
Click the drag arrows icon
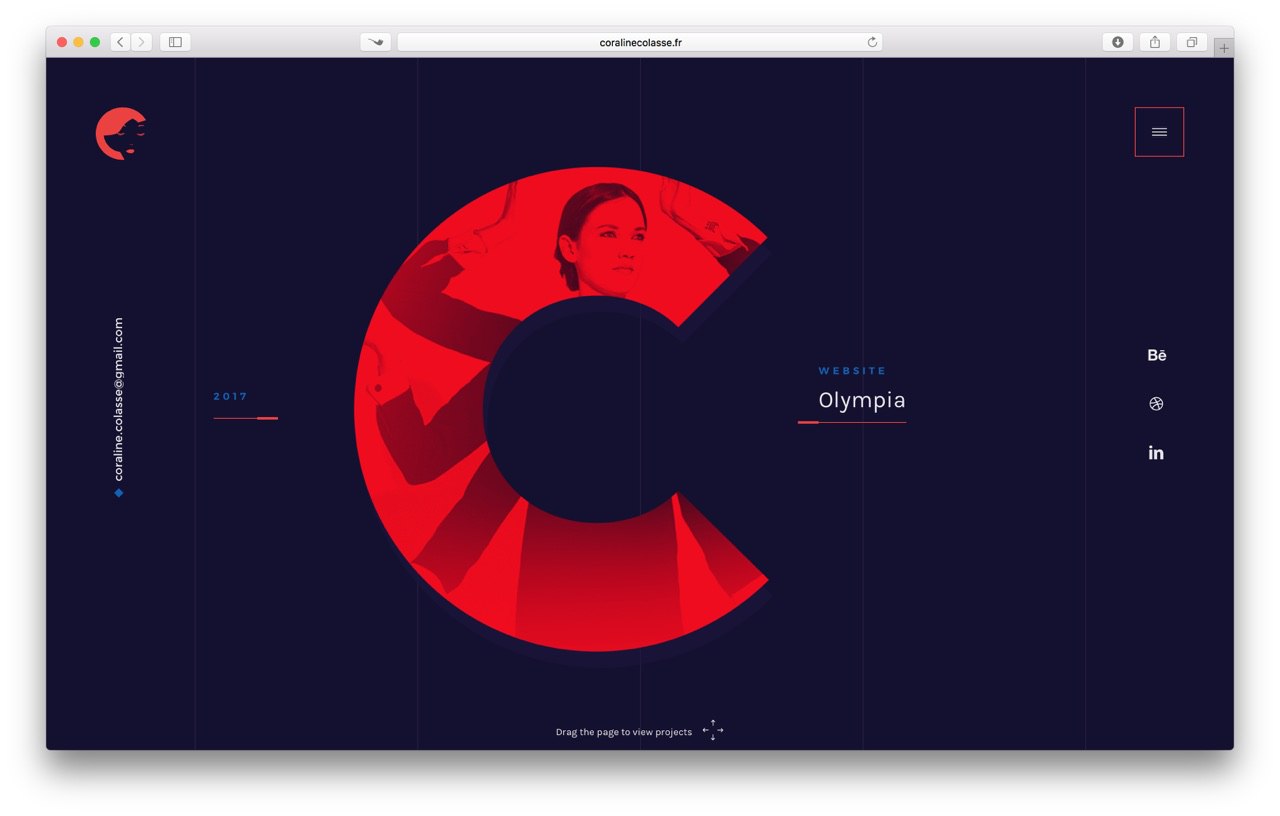pos(713,730)
